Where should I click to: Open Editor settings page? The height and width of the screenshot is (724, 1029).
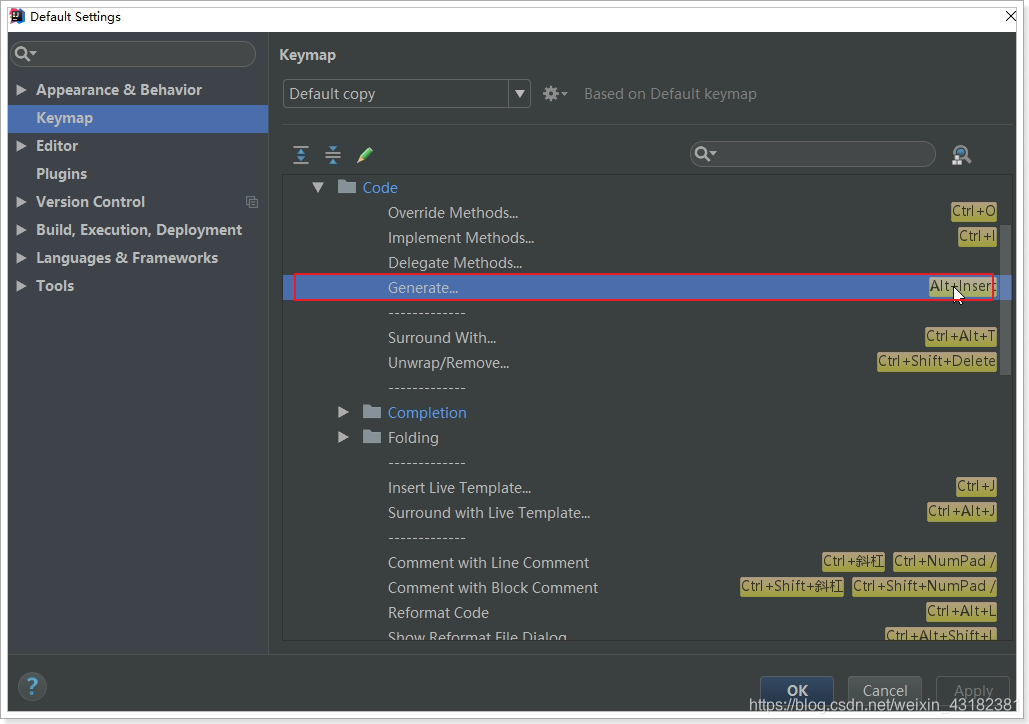coord(57,146)
